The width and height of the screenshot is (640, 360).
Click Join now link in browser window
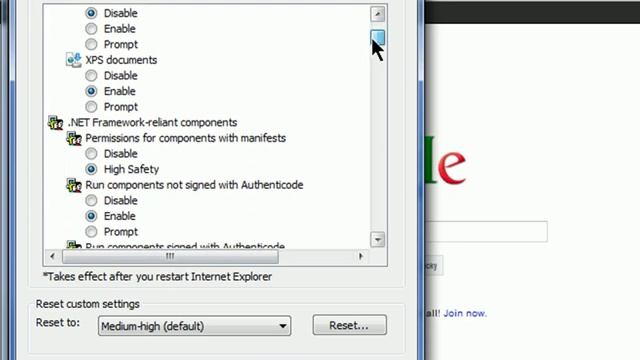click(x=465, y=313)
